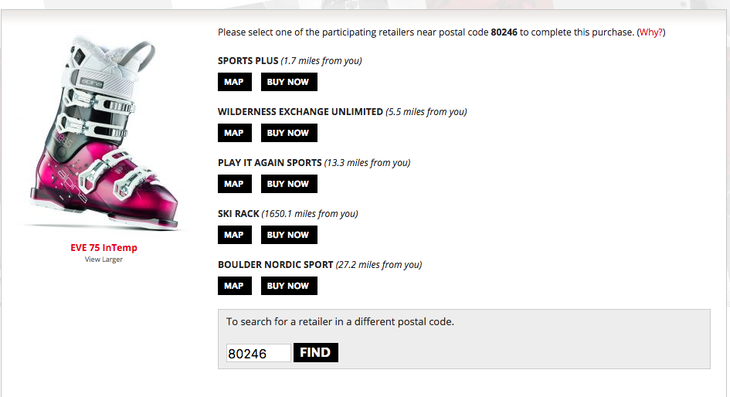Buy now from Wilderness Exchange Unlimited
This screenshot has height=397, width=730.
pos(289,133)
